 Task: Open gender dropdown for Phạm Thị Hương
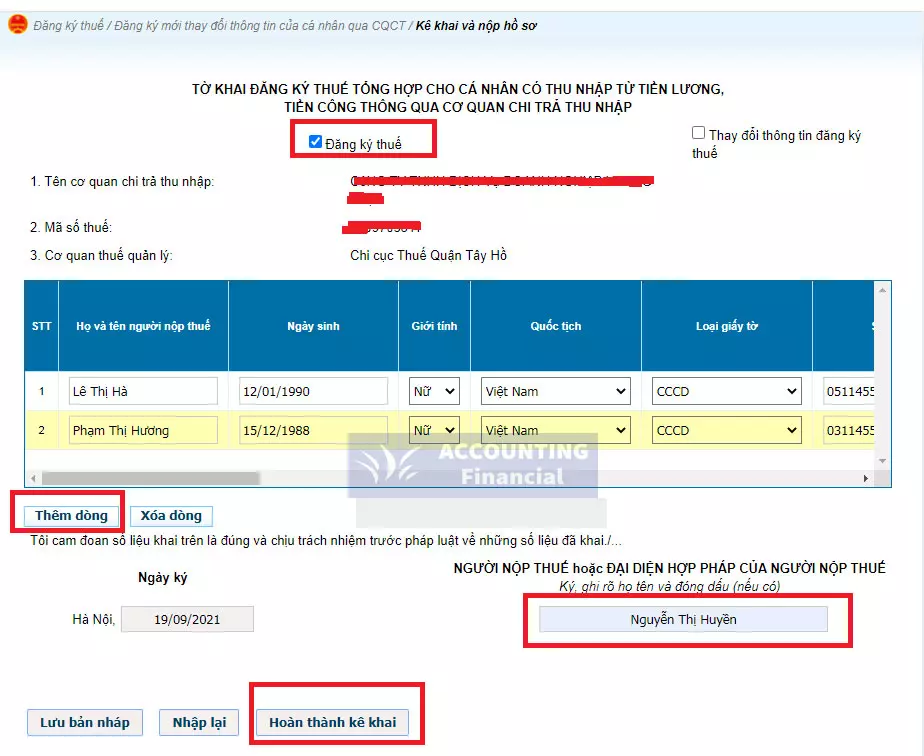(x=434, y=430)
